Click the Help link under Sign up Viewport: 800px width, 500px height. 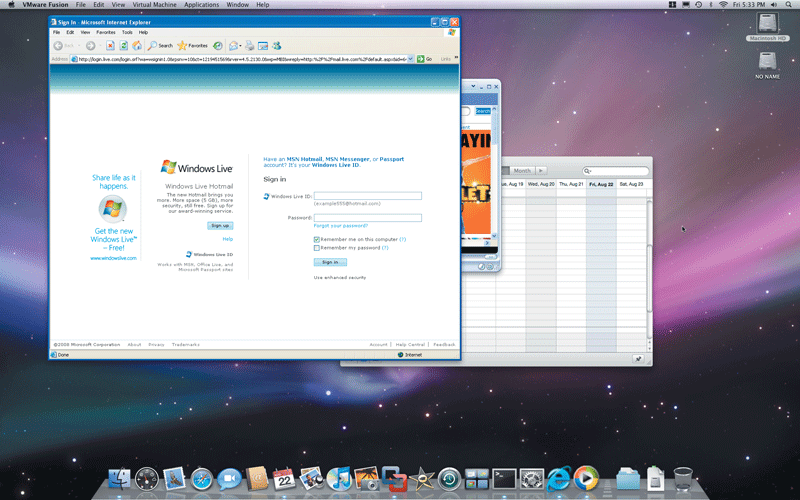[x=228, y=239]
